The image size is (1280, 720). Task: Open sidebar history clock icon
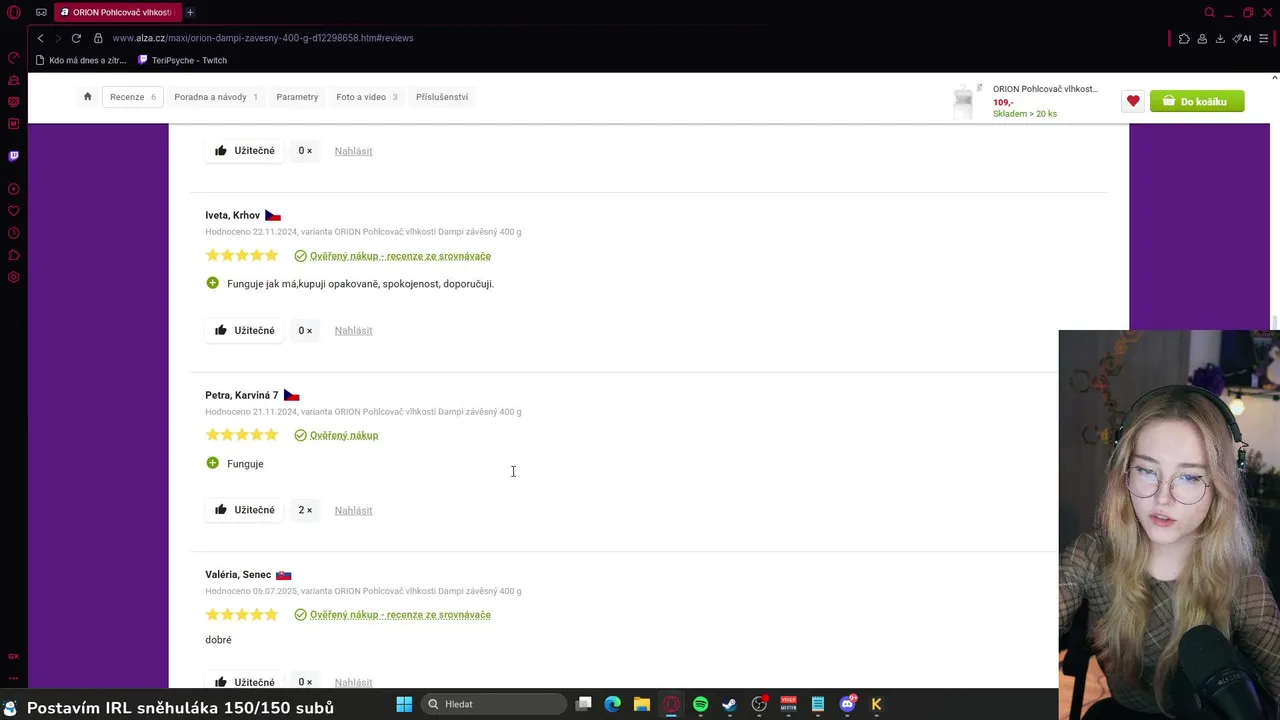click(x=13, y=233)
